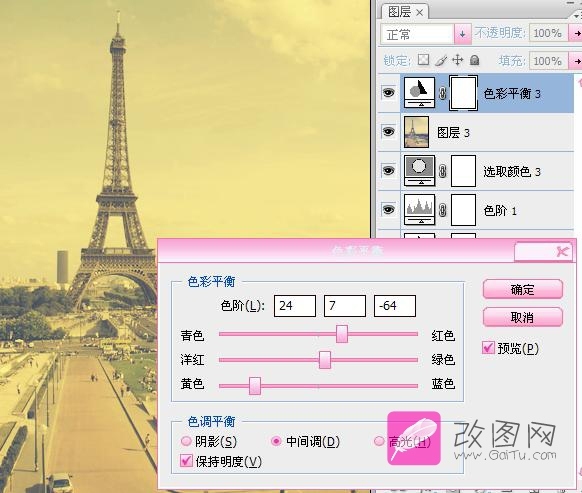Select the 中间调(D) radio button
This screenshot has height=493, width=582.
(x=276, y=441)
